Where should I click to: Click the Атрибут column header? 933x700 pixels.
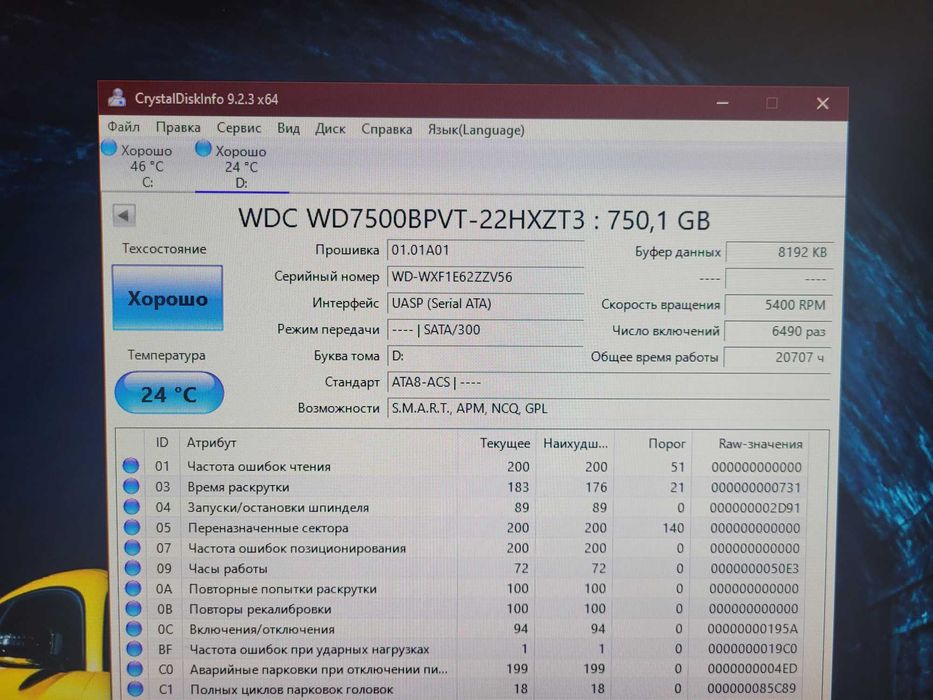[x=211, y=442]
